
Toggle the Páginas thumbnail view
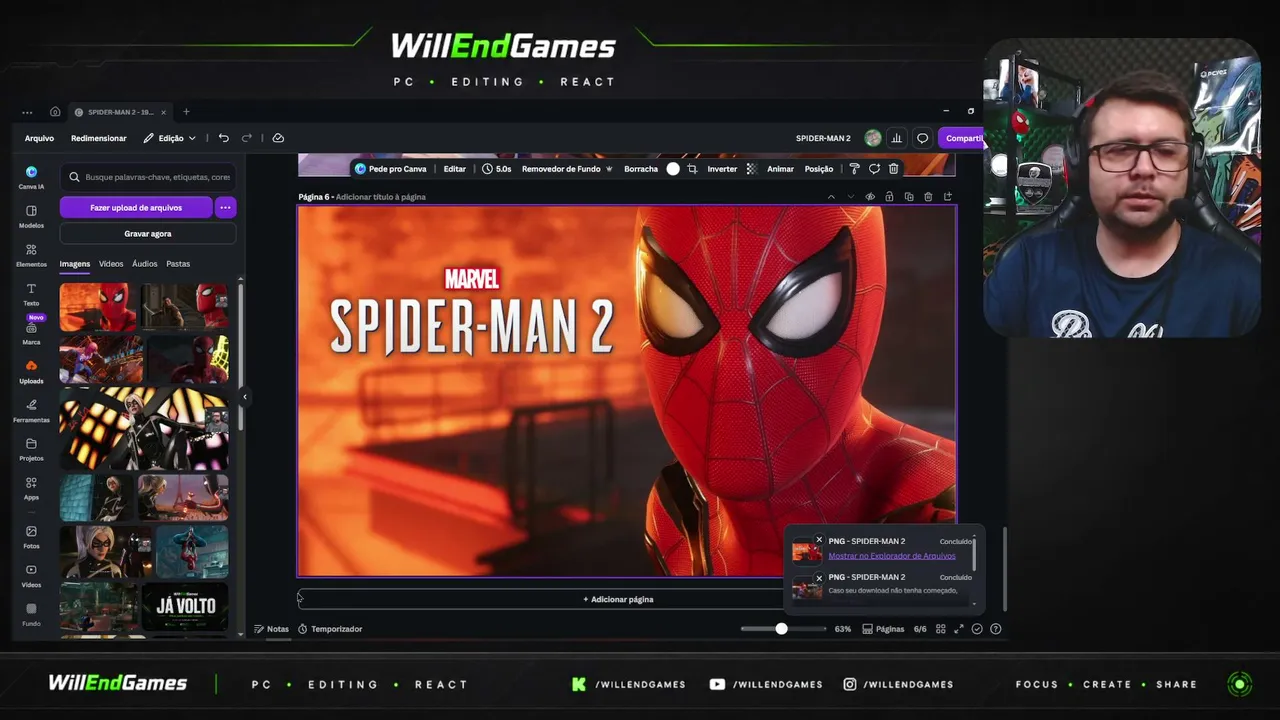coord(883,629)
